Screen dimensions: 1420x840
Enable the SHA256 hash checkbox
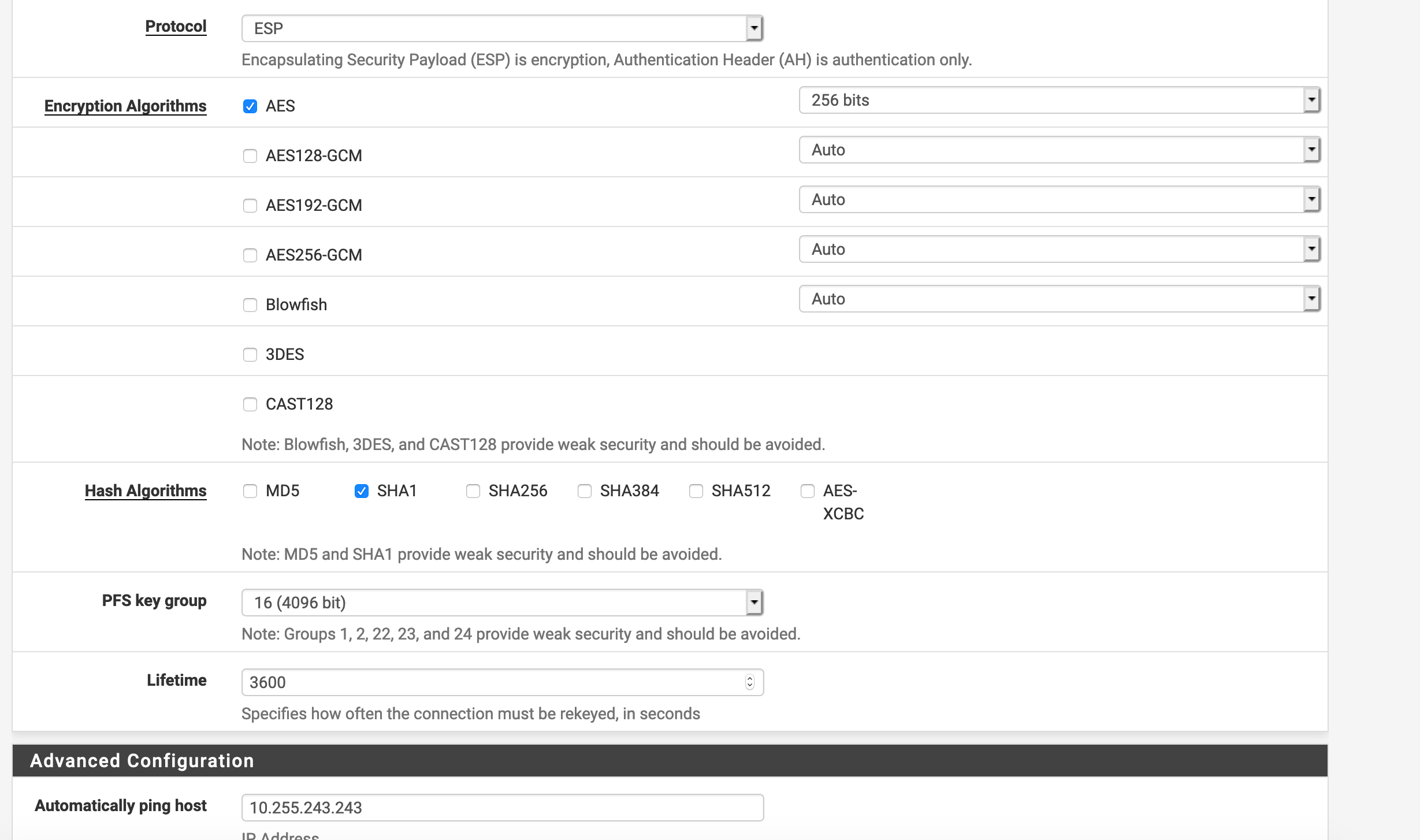tap(473, 491)
